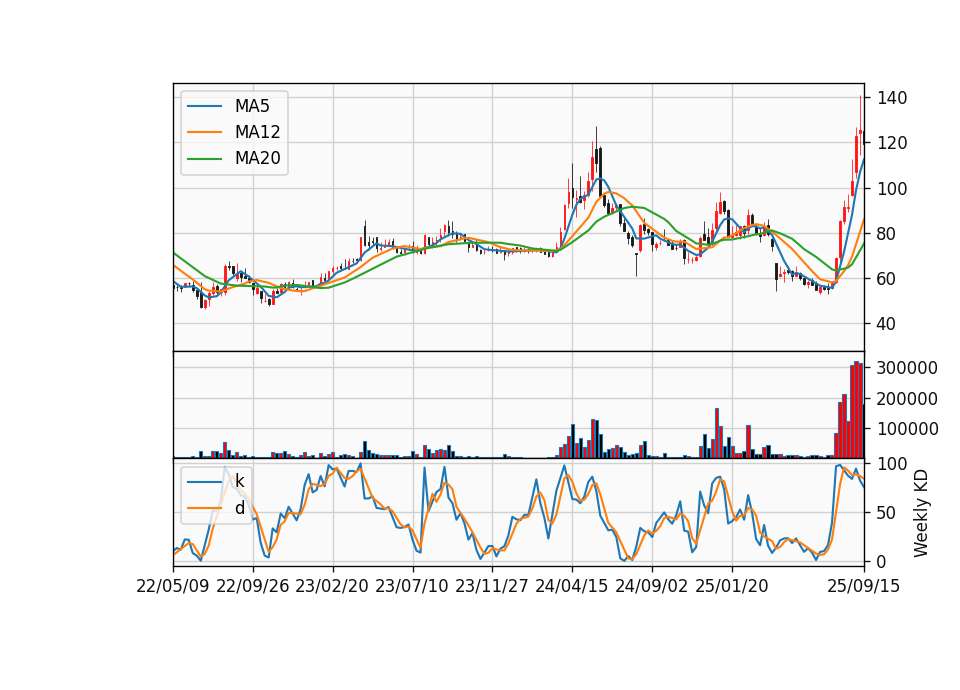The image size is (960, 690).
Task: Click the green MA20 legend line sample
Action: (204, 159)
